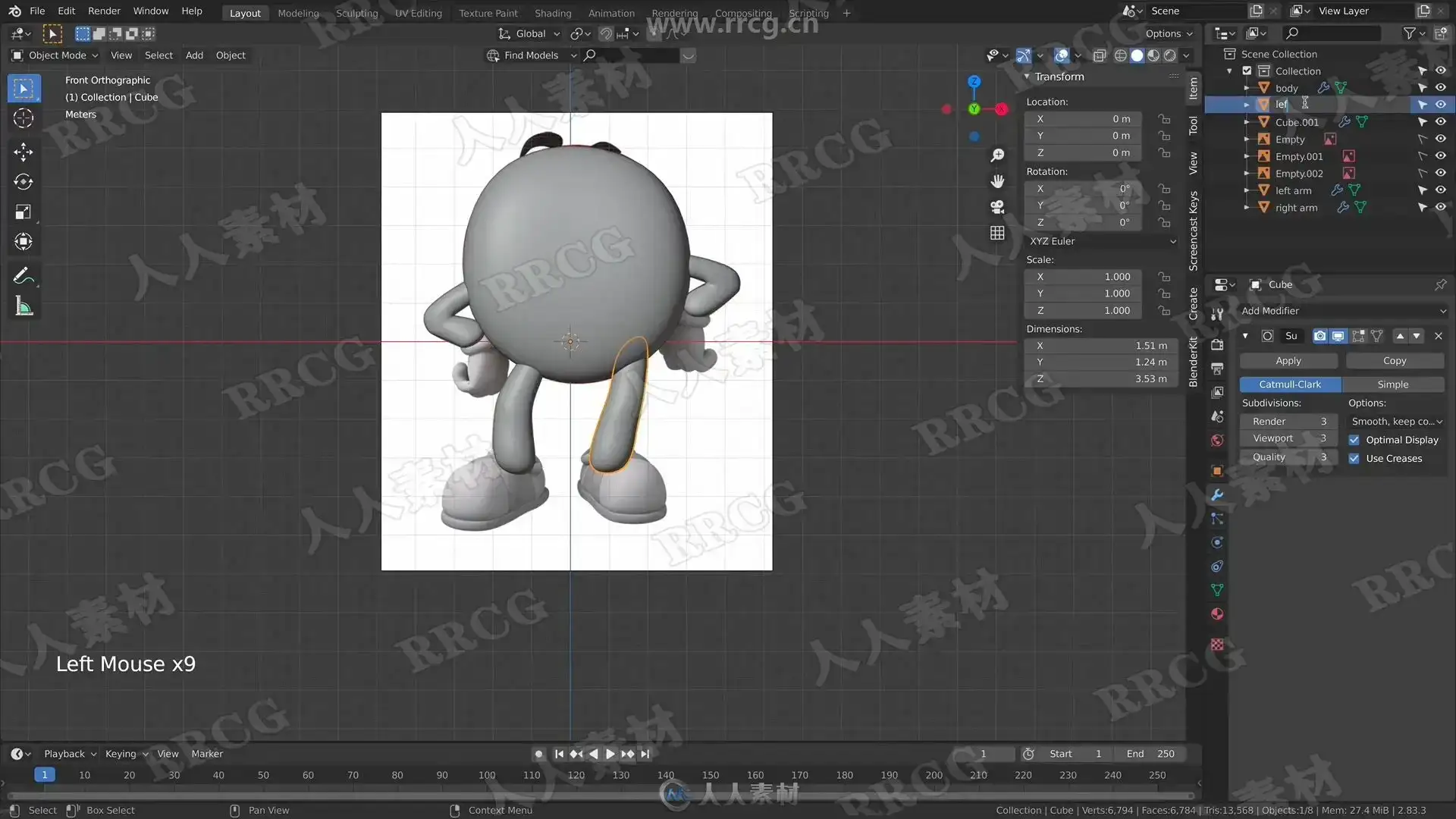
Task: Select the Rotate tool
Action: (24, 182)
